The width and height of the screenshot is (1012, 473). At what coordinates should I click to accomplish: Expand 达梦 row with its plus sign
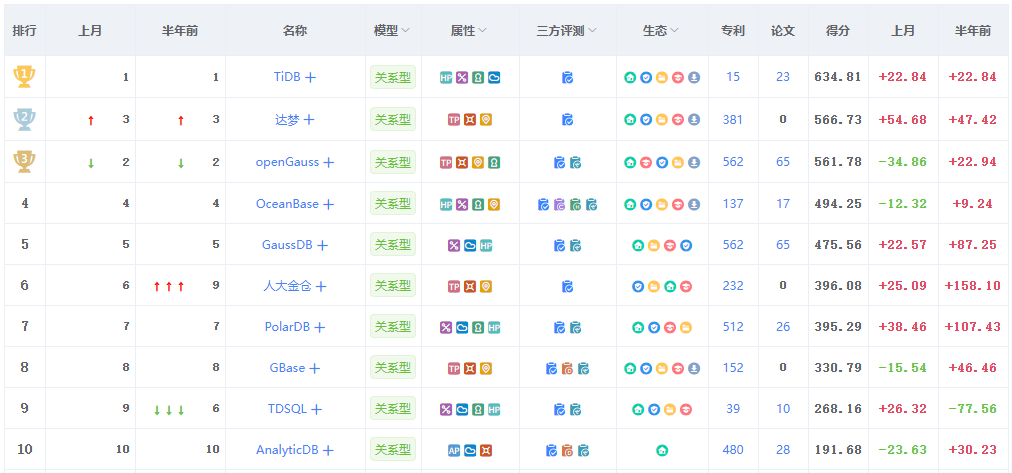[309, 119]
